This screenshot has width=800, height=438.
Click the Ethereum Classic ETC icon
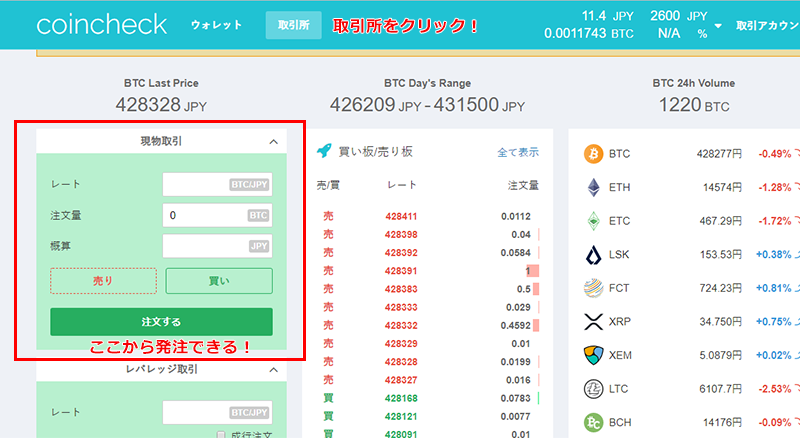click(593, 221)
